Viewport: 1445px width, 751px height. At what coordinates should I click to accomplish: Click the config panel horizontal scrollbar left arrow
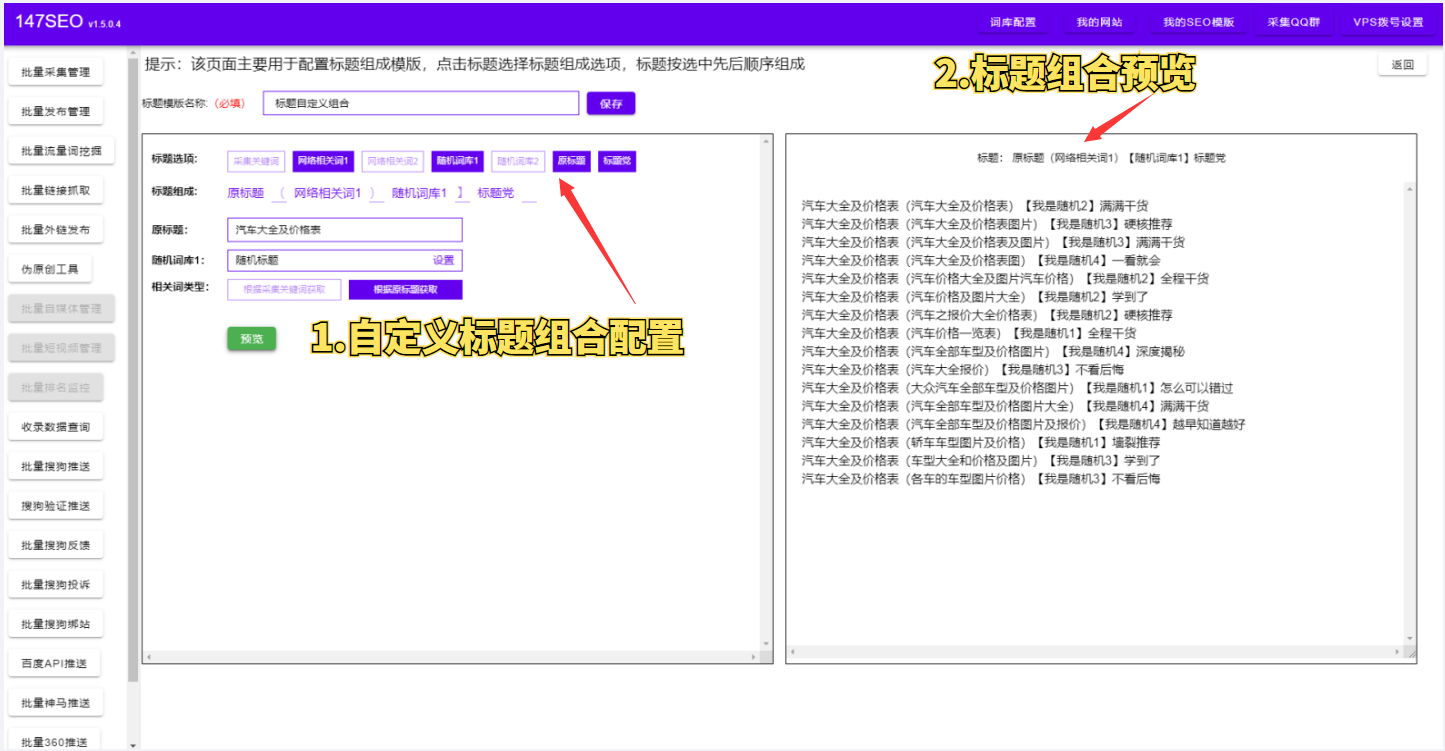(x=148, y=657)
